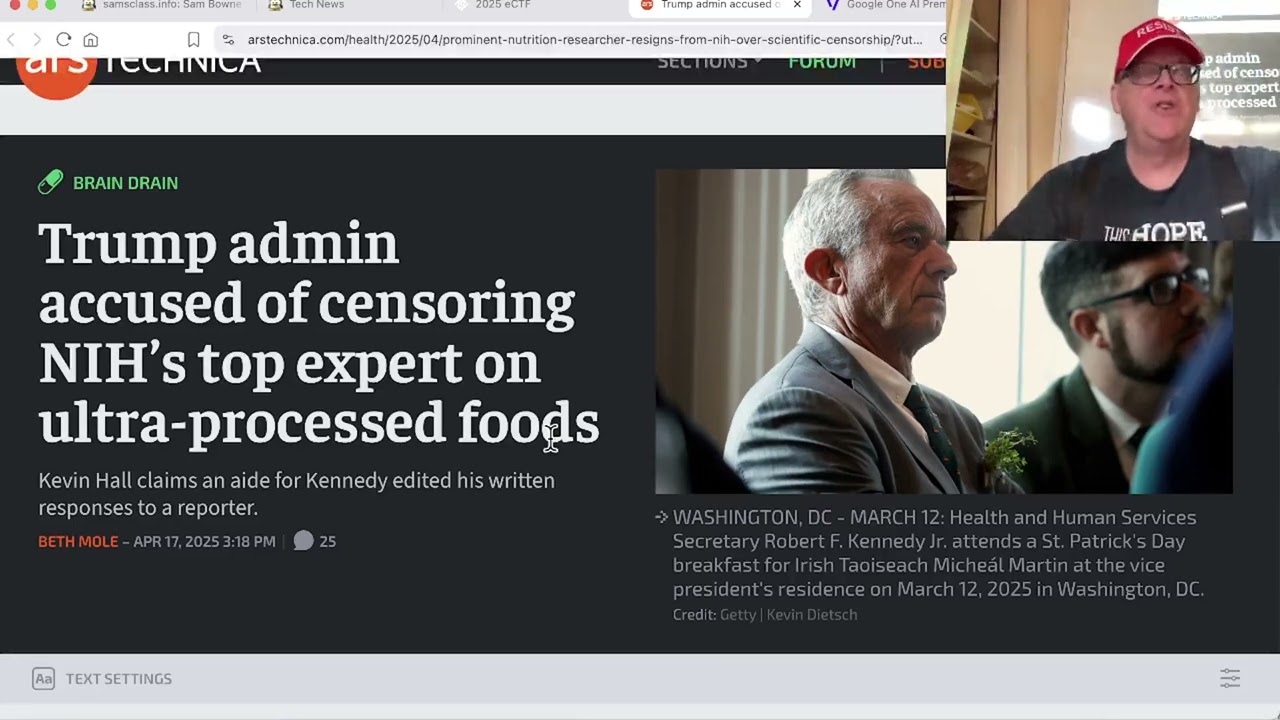This screenshot has height=720, width=1280.
Task: Open site settings icon in address bar
Action: click(228, 39)
